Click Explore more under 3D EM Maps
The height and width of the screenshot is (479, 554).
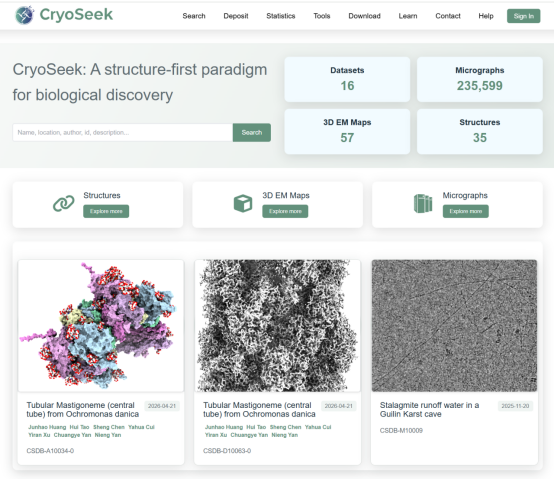[285, 211]
